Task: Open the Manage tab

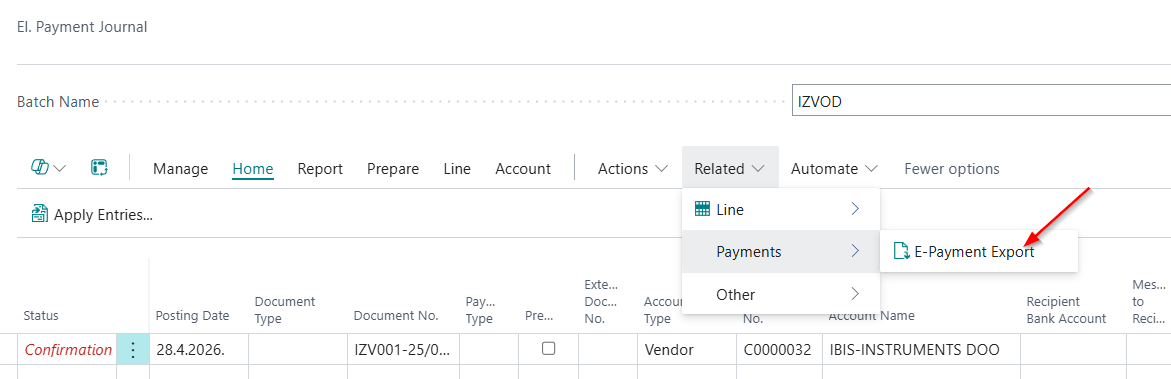Action: pos(181,169)
